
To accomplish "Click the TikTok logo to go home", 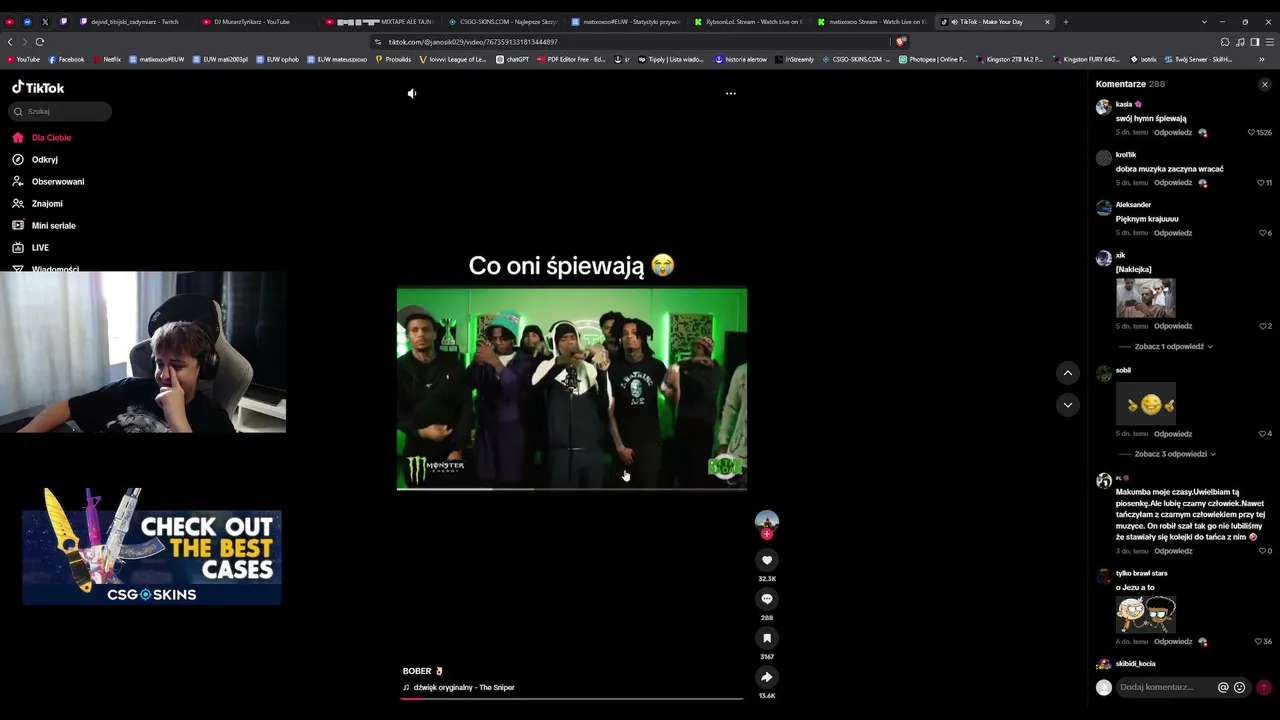I will pyautogui.click(x=38, y=88).
